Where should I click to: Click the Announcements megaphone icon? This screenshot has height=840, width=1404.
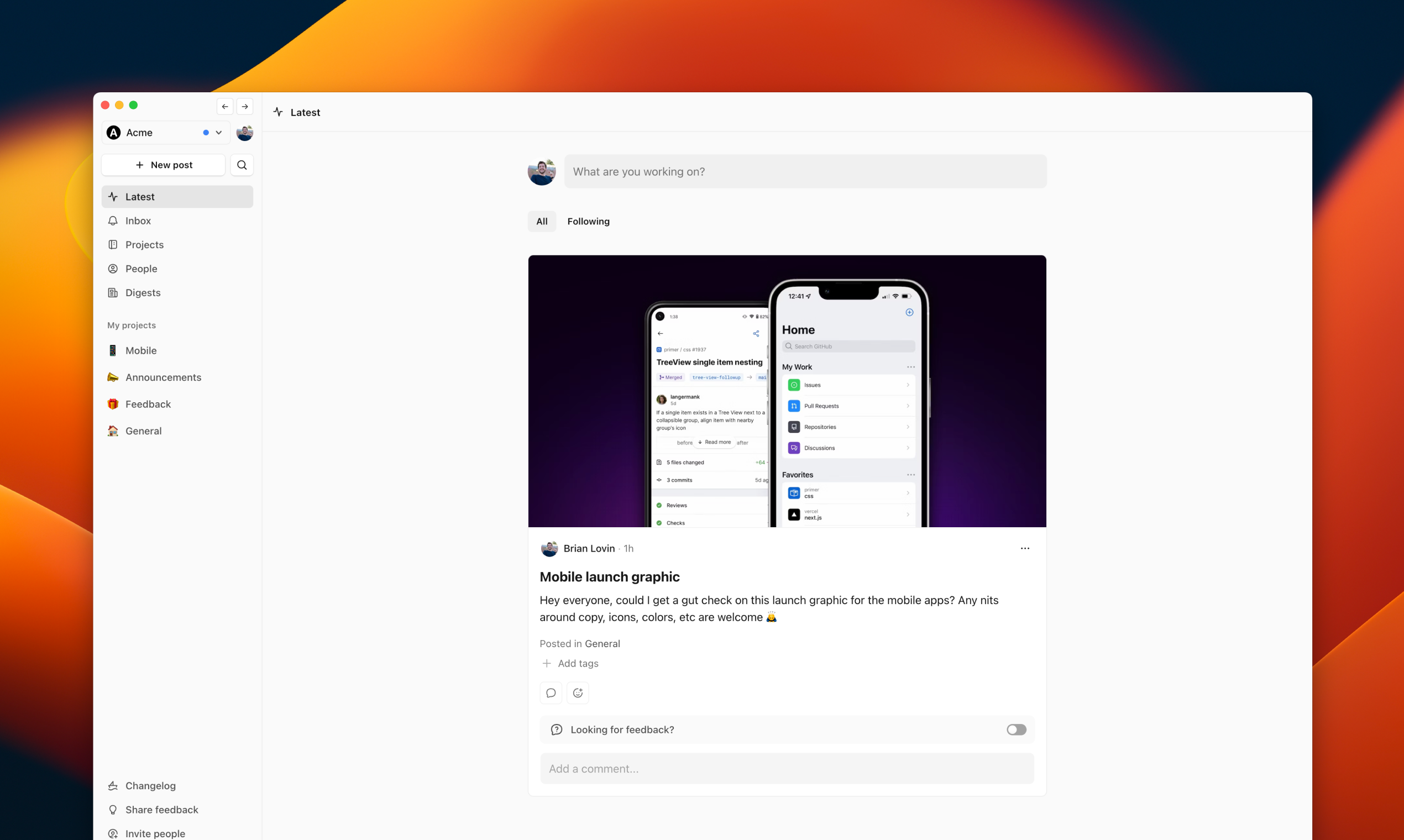coord(113,377)
